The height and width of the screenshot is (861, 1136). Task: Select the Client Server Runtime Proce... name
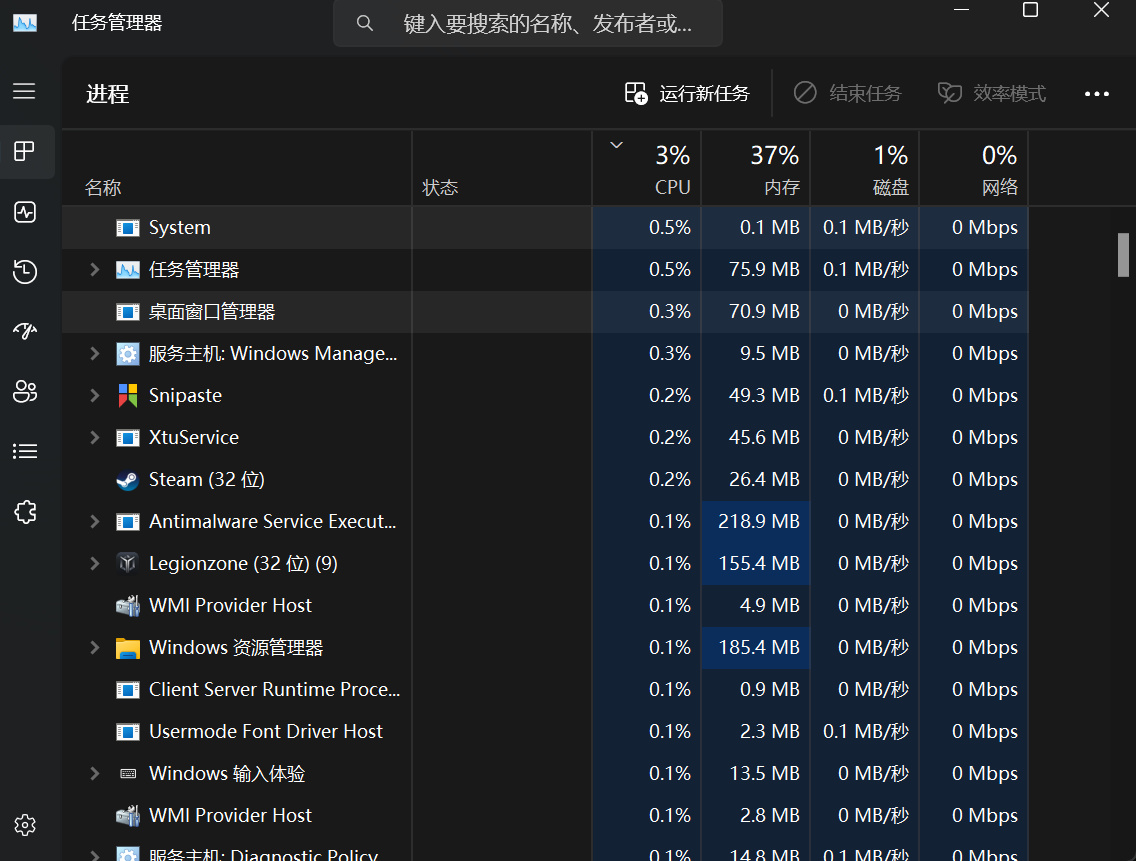pos(274,690)
